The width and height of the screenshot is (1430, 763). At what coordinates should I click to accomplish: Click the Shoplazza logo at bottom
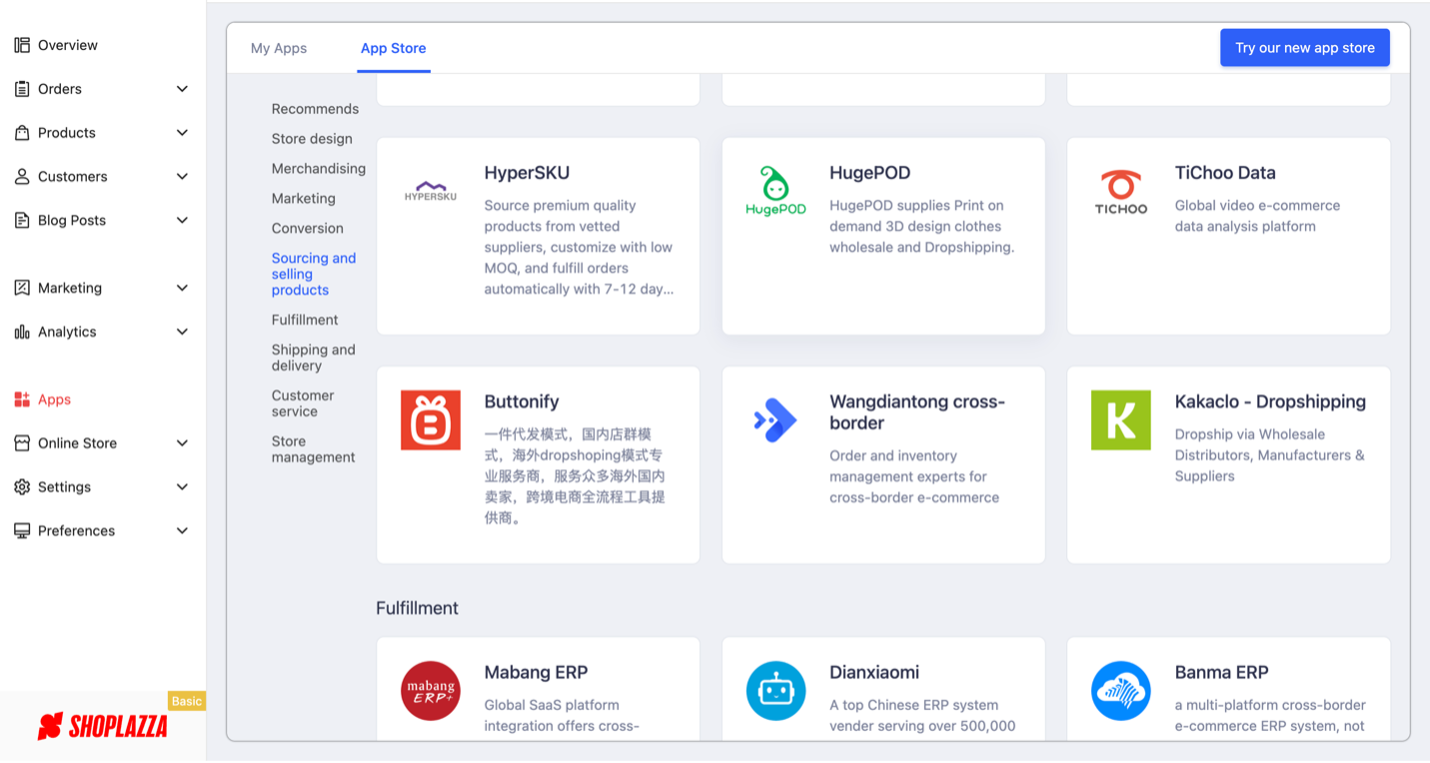tap(103, 726)
